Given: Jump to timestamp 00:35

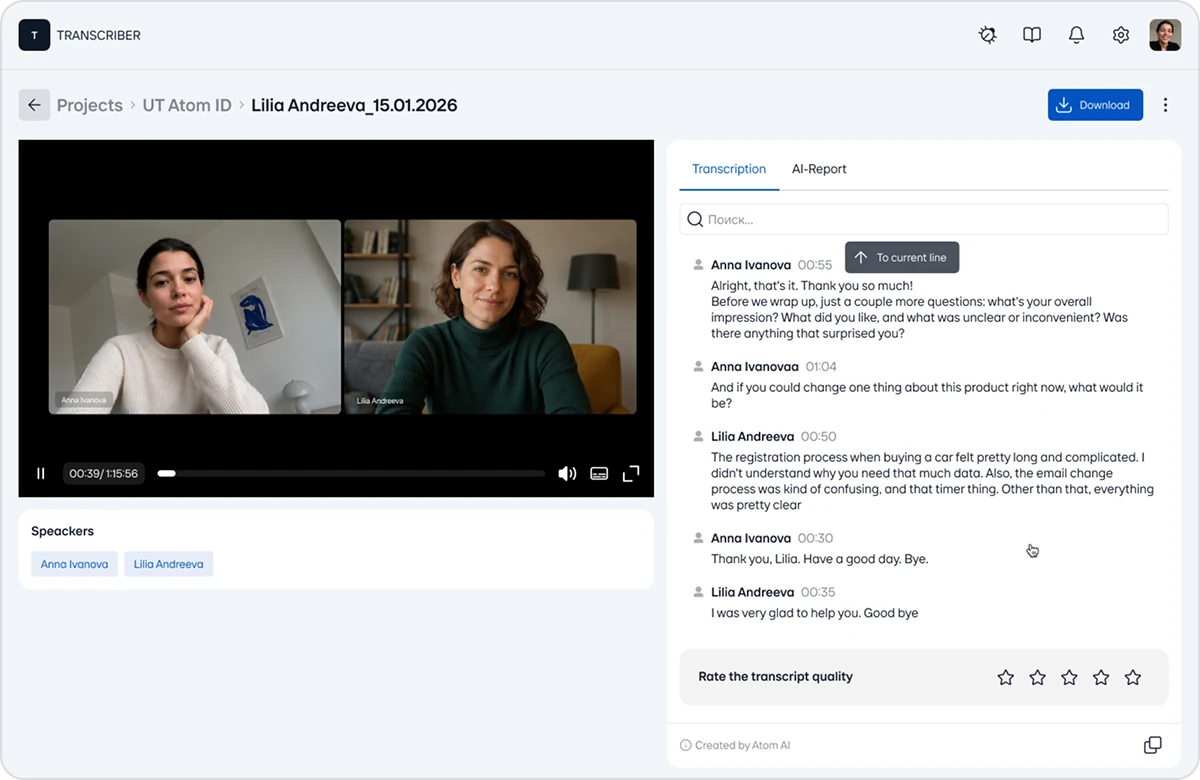Looking at the screenshot, I should click(818, 592).
